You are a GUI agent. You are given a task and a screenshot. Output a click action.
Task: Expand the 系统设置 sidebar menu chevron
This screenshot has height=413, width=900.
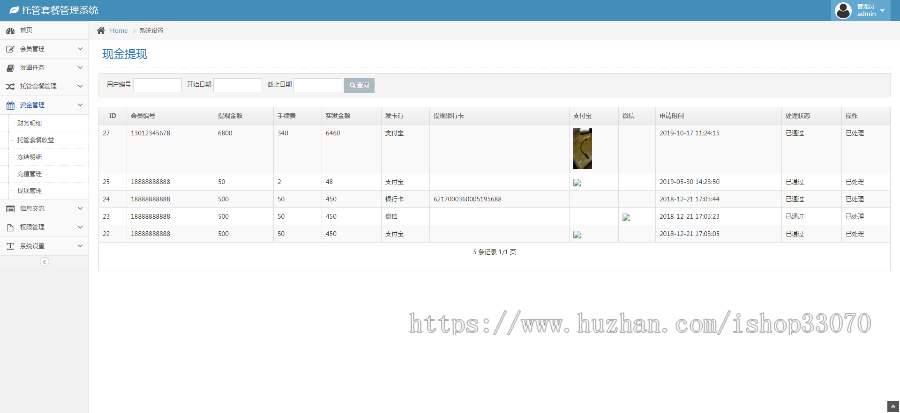pyautogui.click(x=80, y=246)
